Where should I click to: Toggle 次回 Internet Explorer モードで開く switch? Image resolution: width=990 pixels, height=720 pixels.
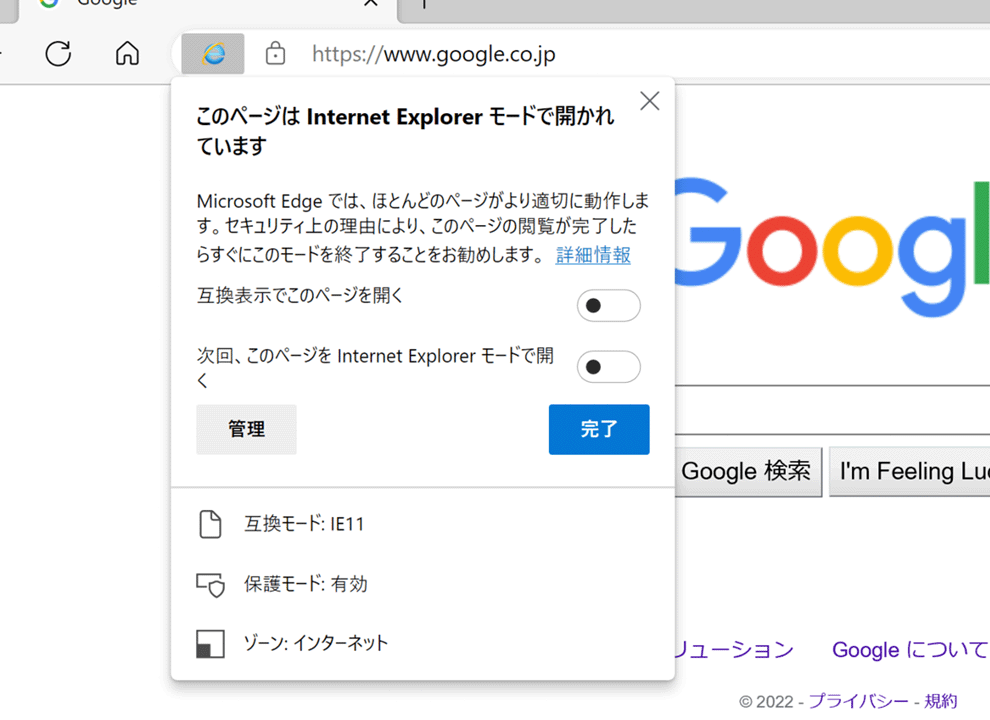click(609, 367)
